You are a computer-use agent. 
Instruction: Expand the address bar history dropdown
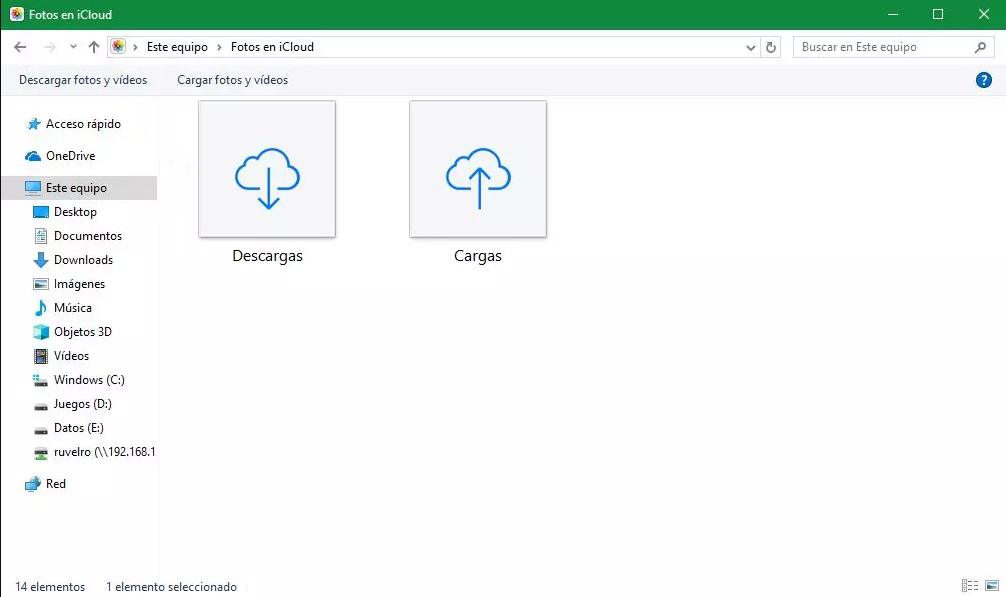tap(751, 47)
